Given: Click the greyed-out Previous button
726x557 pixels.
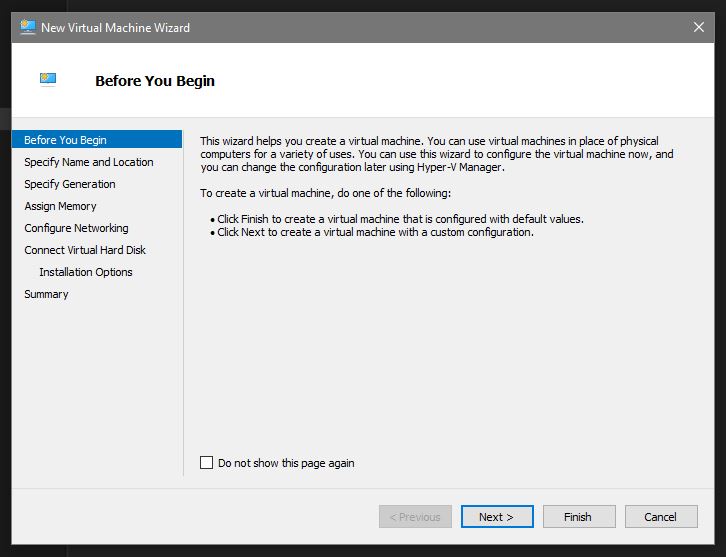Looking at the screenshot, I should click(x=415, y=517).
